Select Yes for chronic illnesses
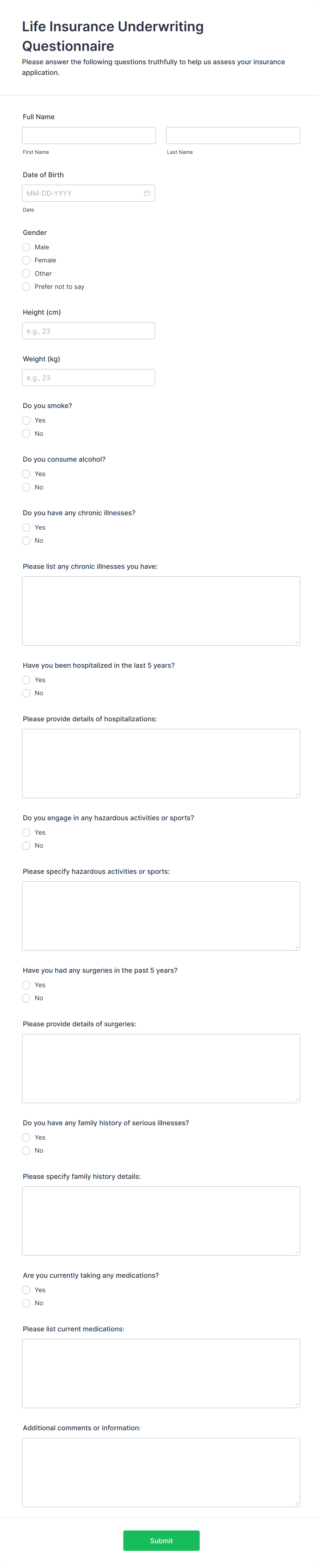The width and height of the screenshot is (319, 1568). tap(26, 528)
